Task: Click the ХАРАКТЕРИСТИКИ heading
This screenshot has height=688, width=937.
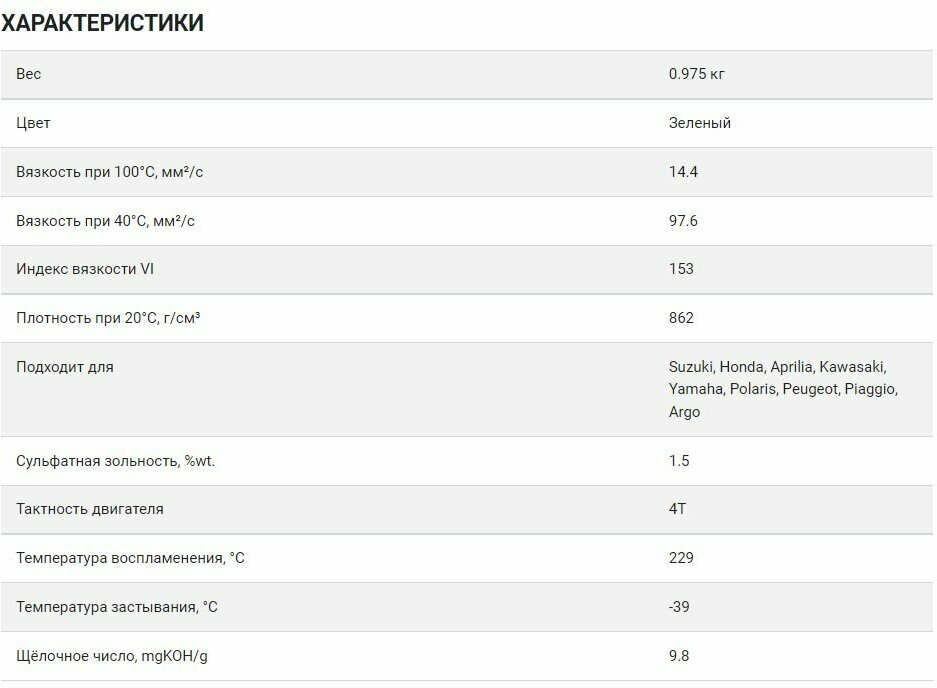Action: pos(102,23)
